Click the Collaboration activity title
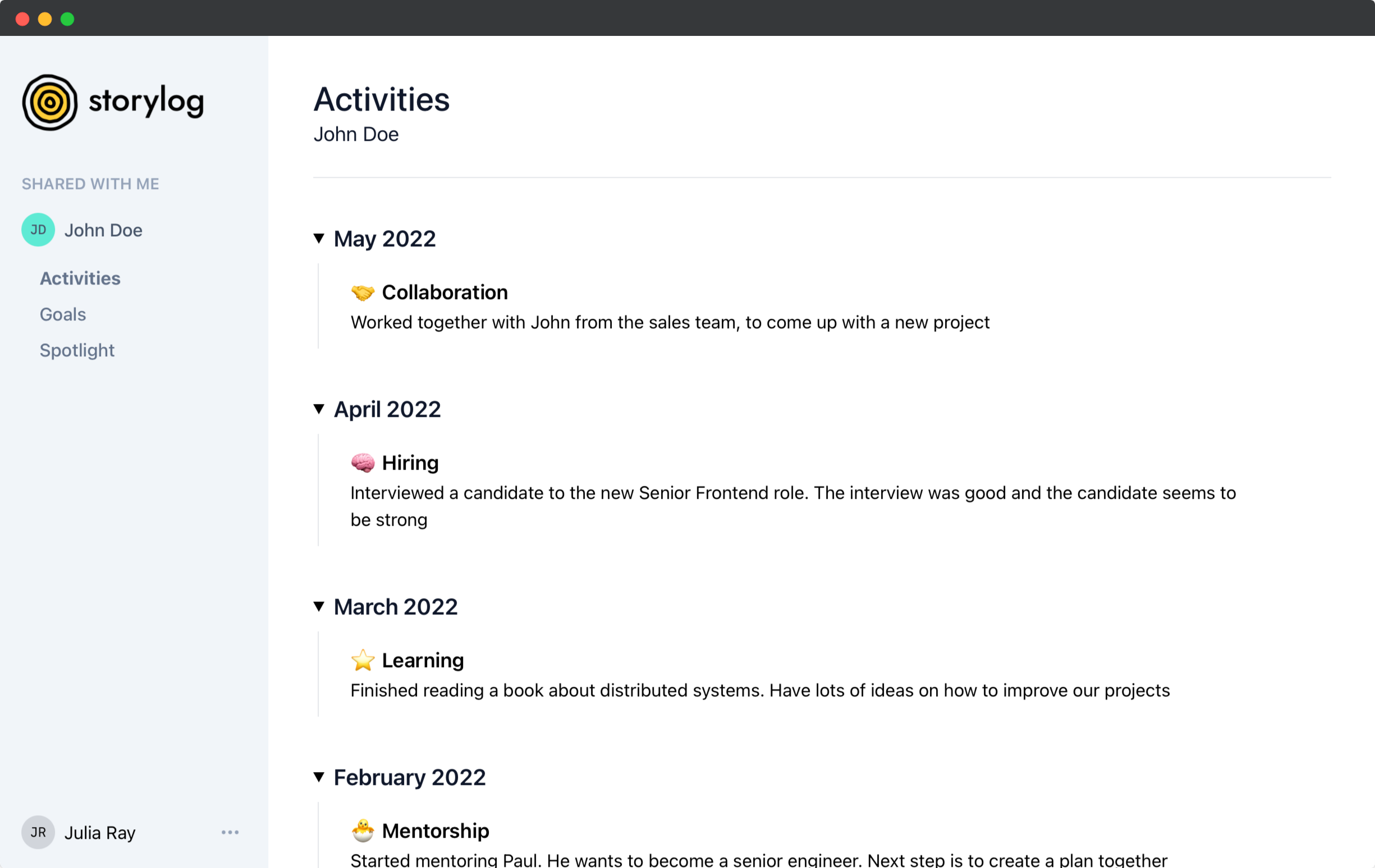This screenshot has height=868, width=1375. 445,292
